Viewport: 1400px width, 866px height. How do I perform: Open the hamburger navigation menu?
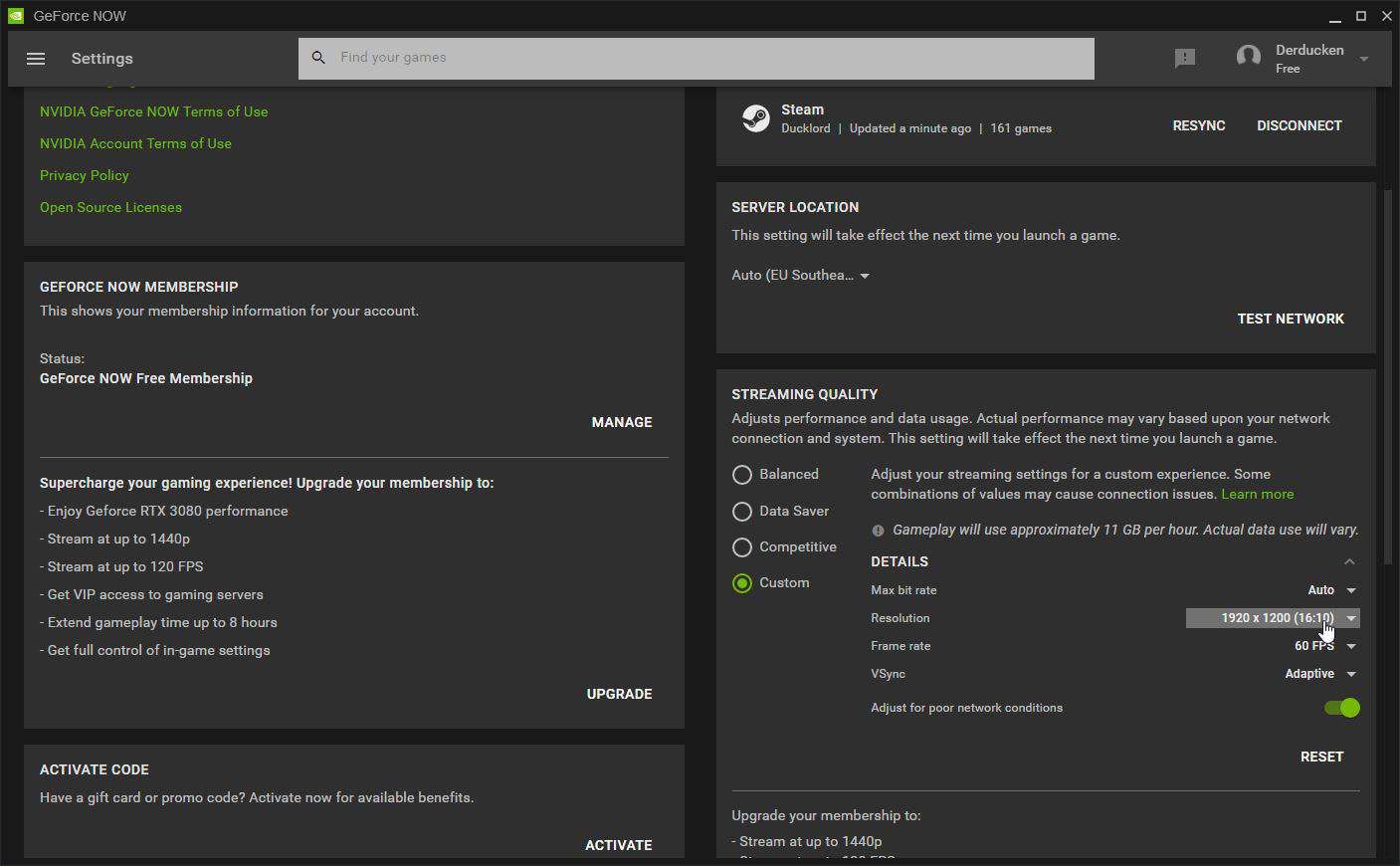(x=36, y=59)
